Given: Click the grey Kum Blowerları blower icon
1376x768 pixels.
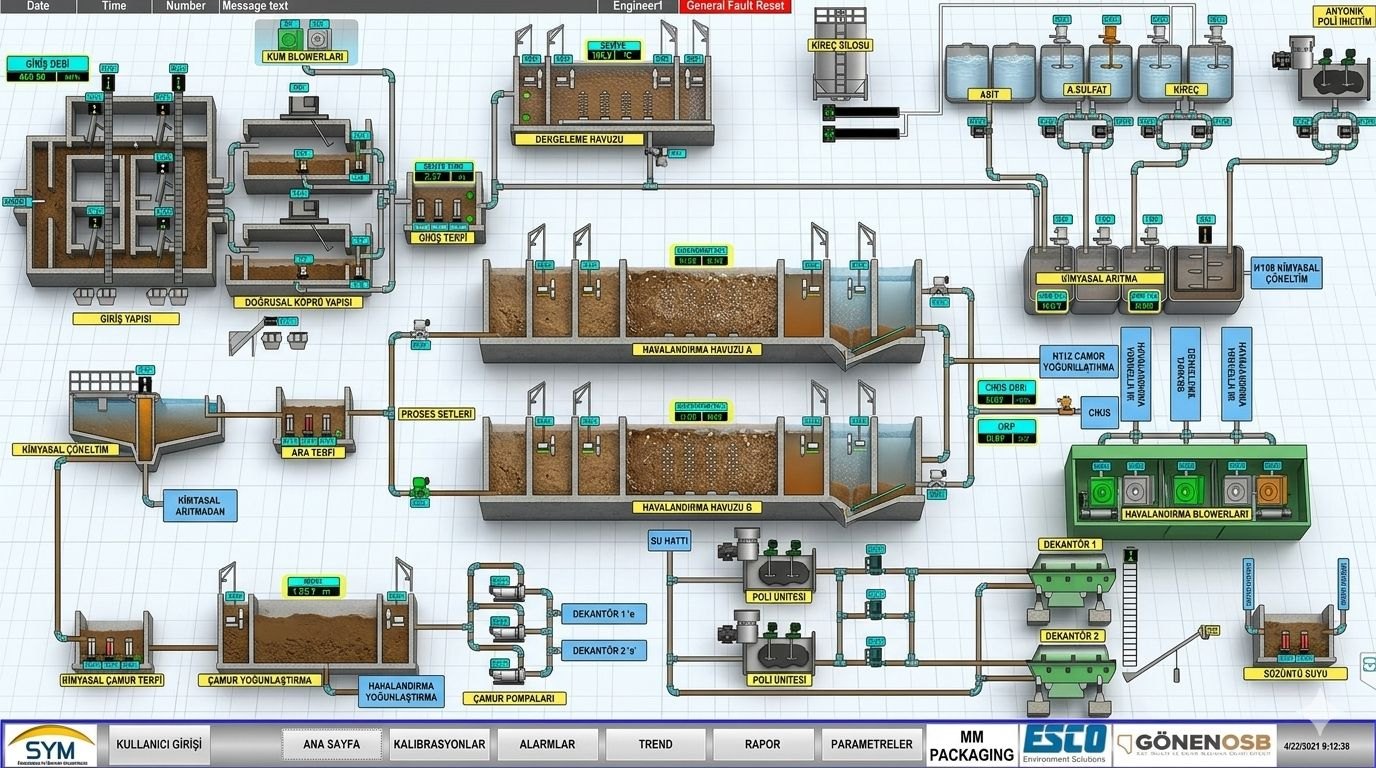Looking at the screenshot, I should 319,39.
